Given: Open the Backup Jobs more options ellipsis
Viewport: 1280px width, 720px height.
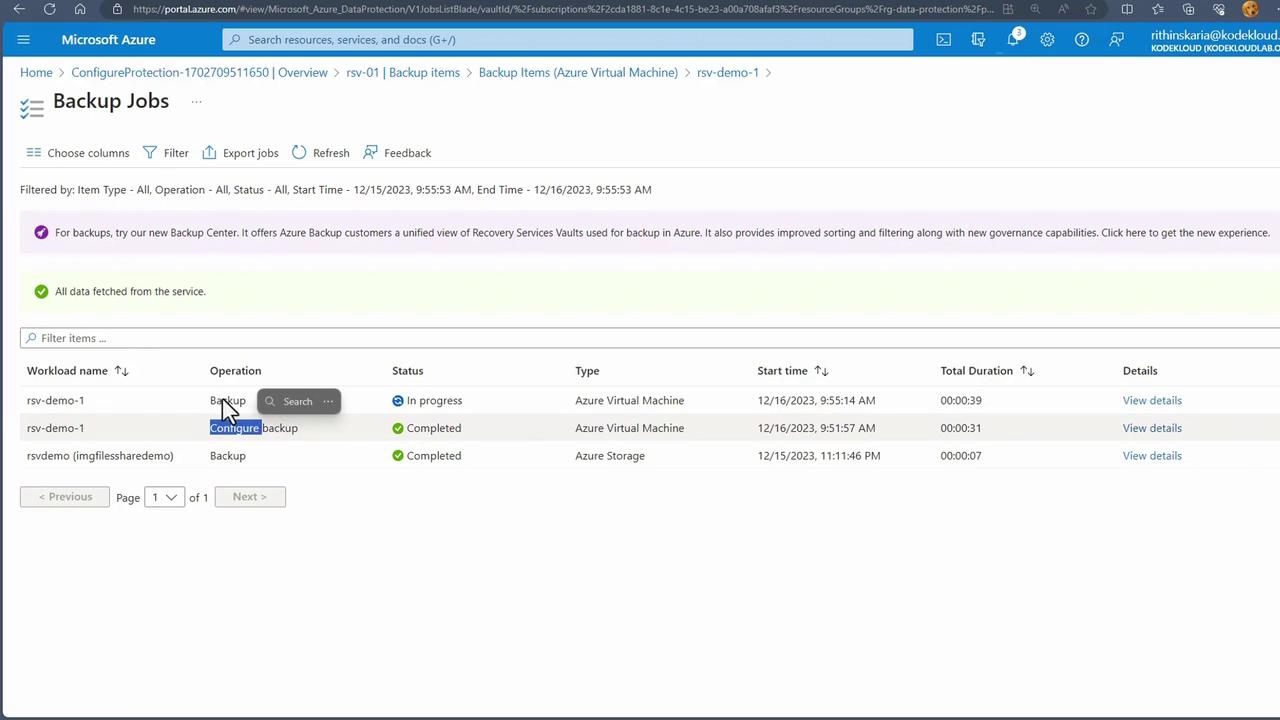Looking at the screenshot, I should coord(196,101).
